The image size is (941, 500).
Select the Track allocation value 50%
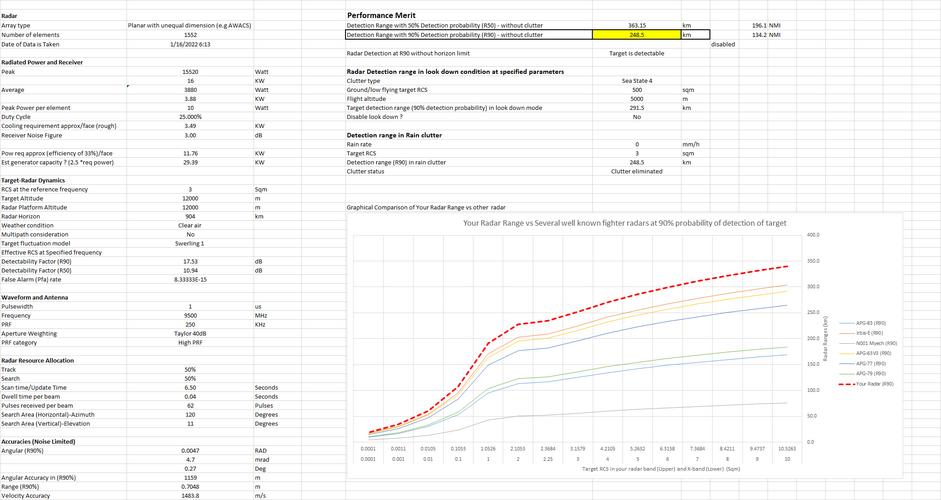pyautogui.click(x=190, y=369)
